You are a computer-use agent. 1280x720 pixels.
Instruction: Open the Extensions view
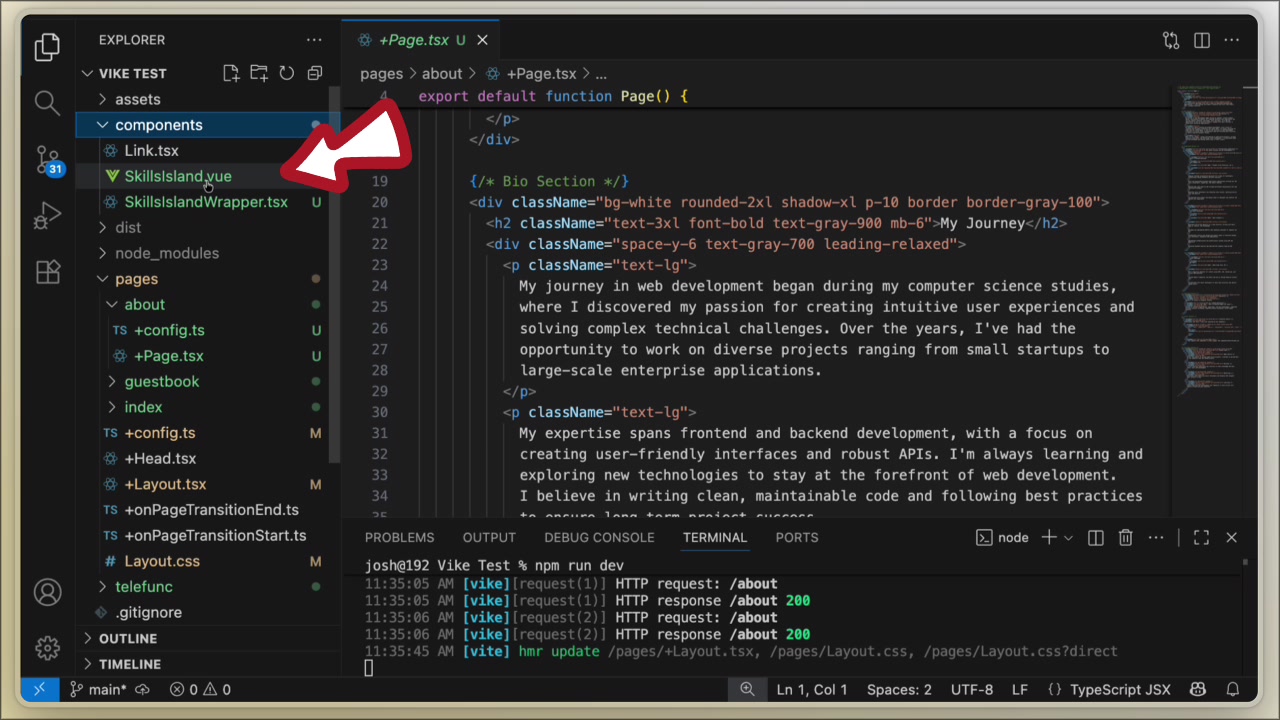(x=47, y=271)
